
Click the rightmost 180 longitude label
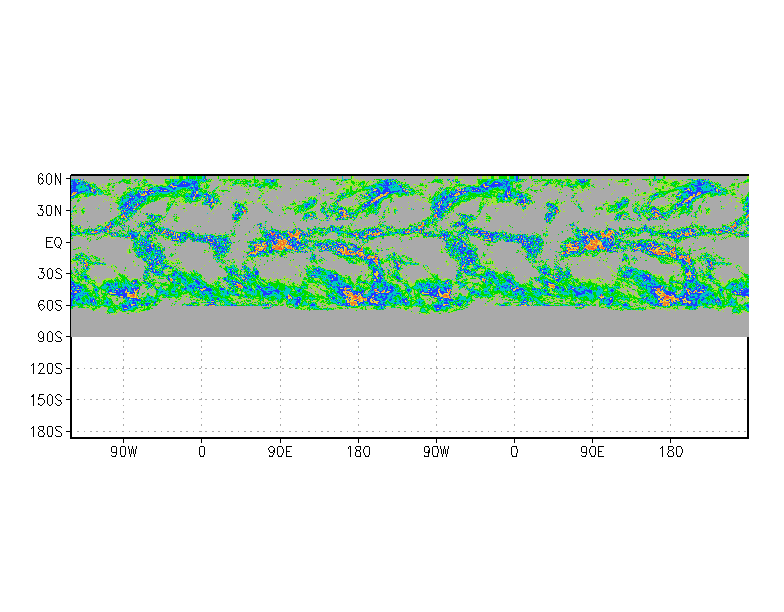pos(670,452)
